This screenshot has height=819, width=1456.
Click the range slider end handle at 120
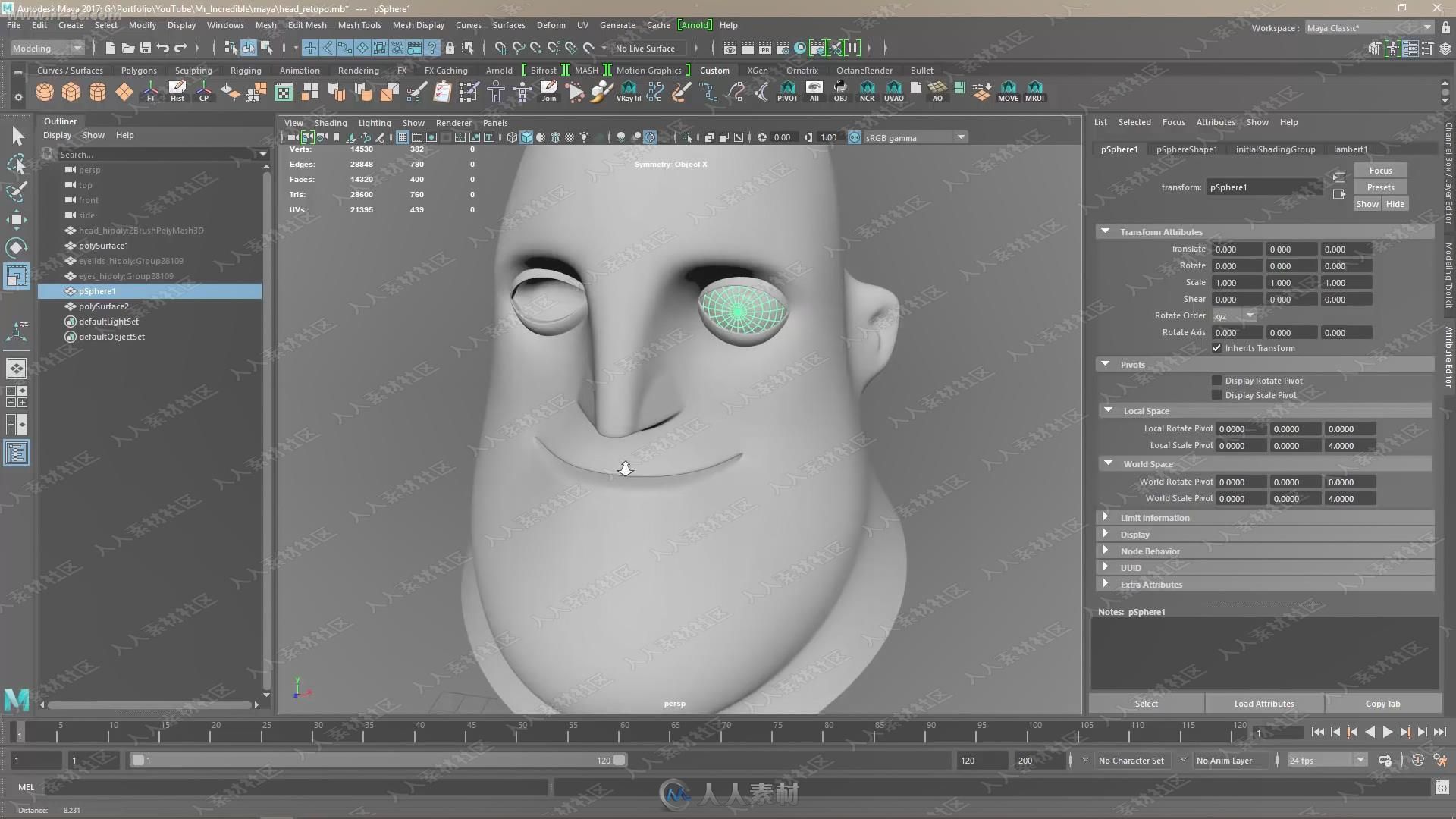(620, 760)
